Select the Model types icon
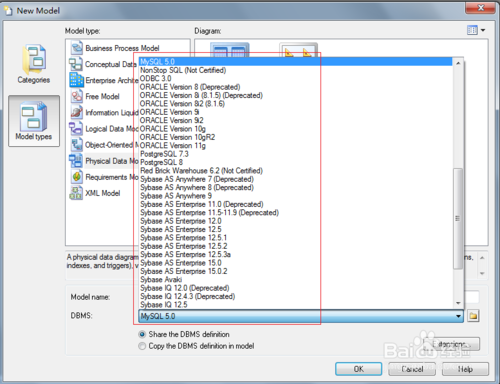This screenshot has width=500, height=384. (34, 121)
